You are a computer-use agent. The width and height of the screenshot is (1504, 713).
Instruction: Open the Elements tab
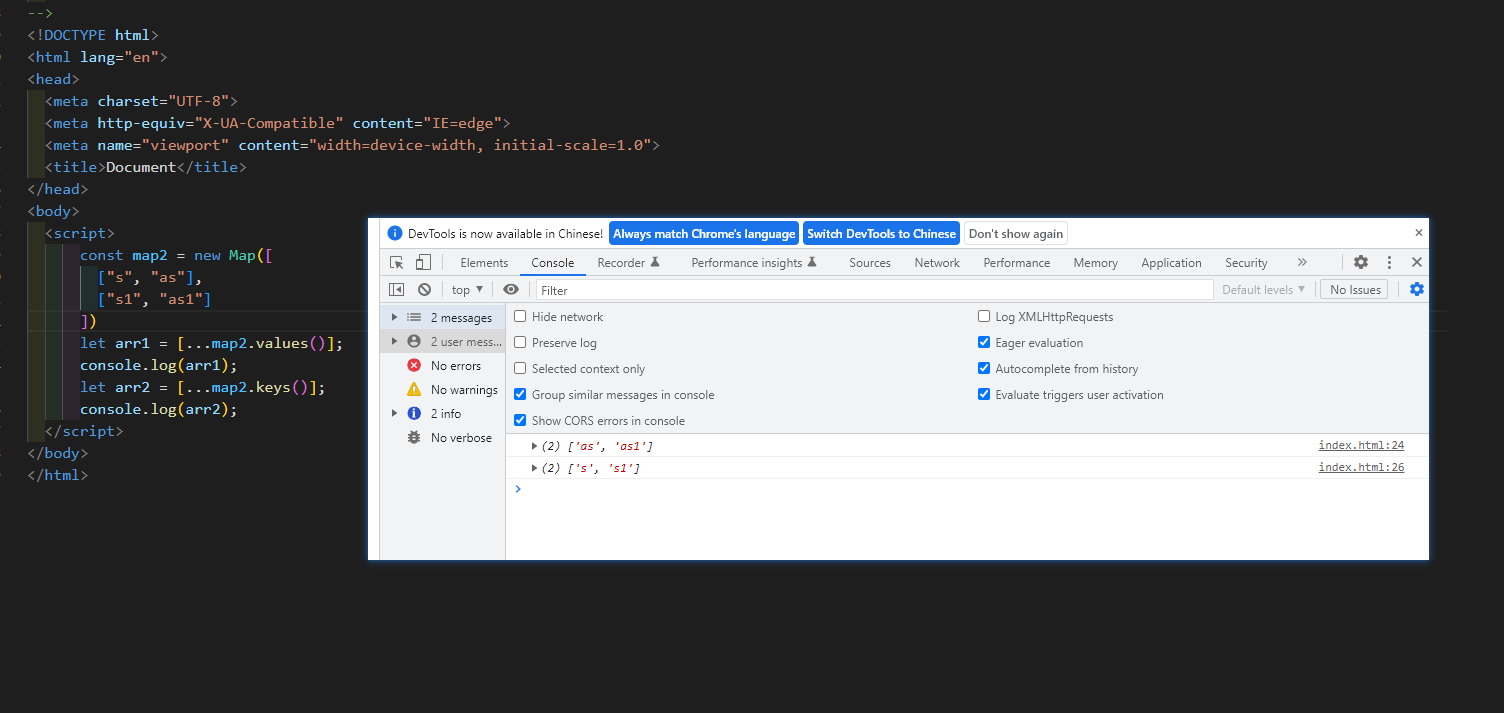(x=484, y=263)
